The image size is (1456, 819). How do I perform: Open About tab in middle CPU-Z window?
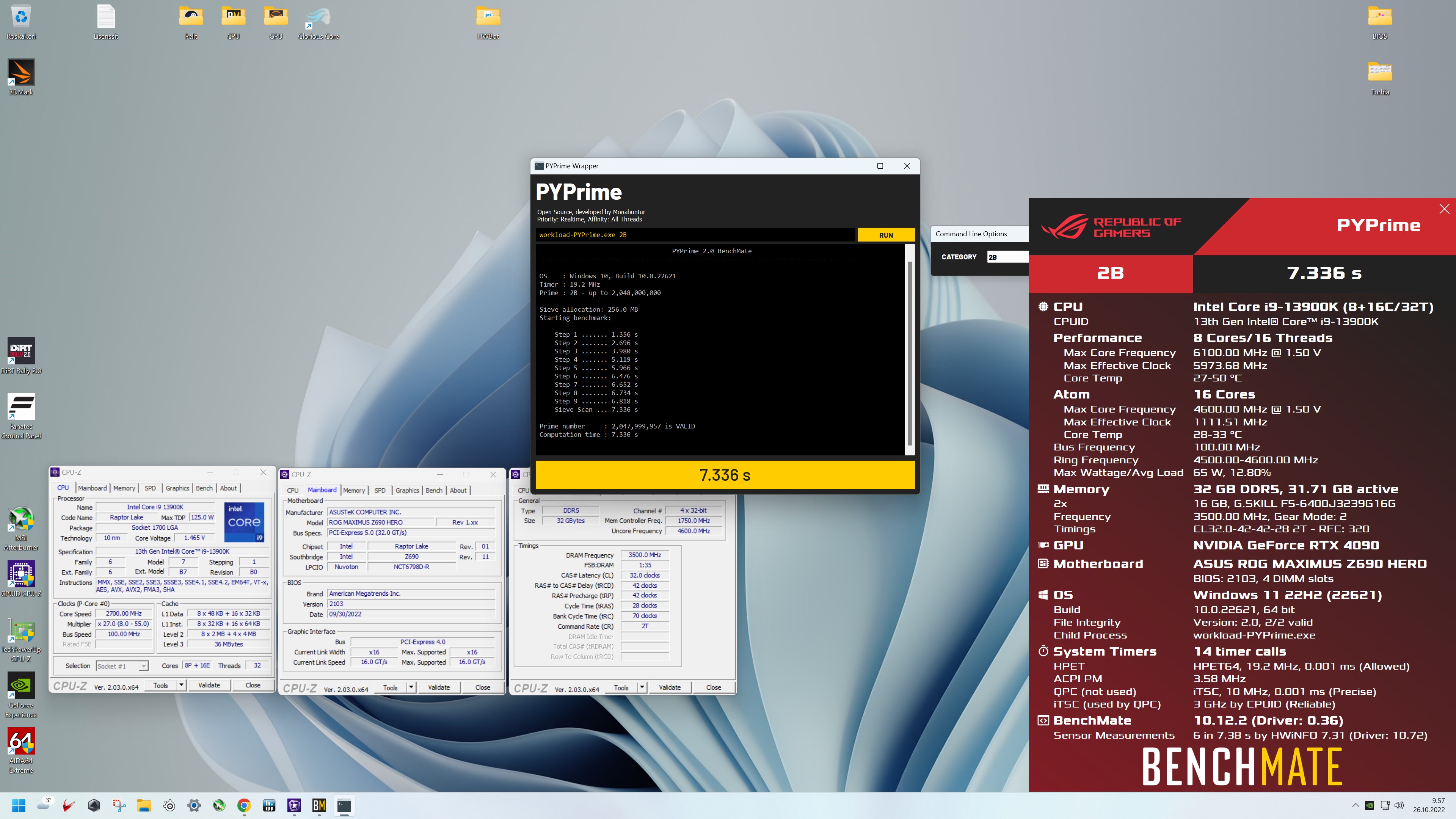tap(458, 490)
